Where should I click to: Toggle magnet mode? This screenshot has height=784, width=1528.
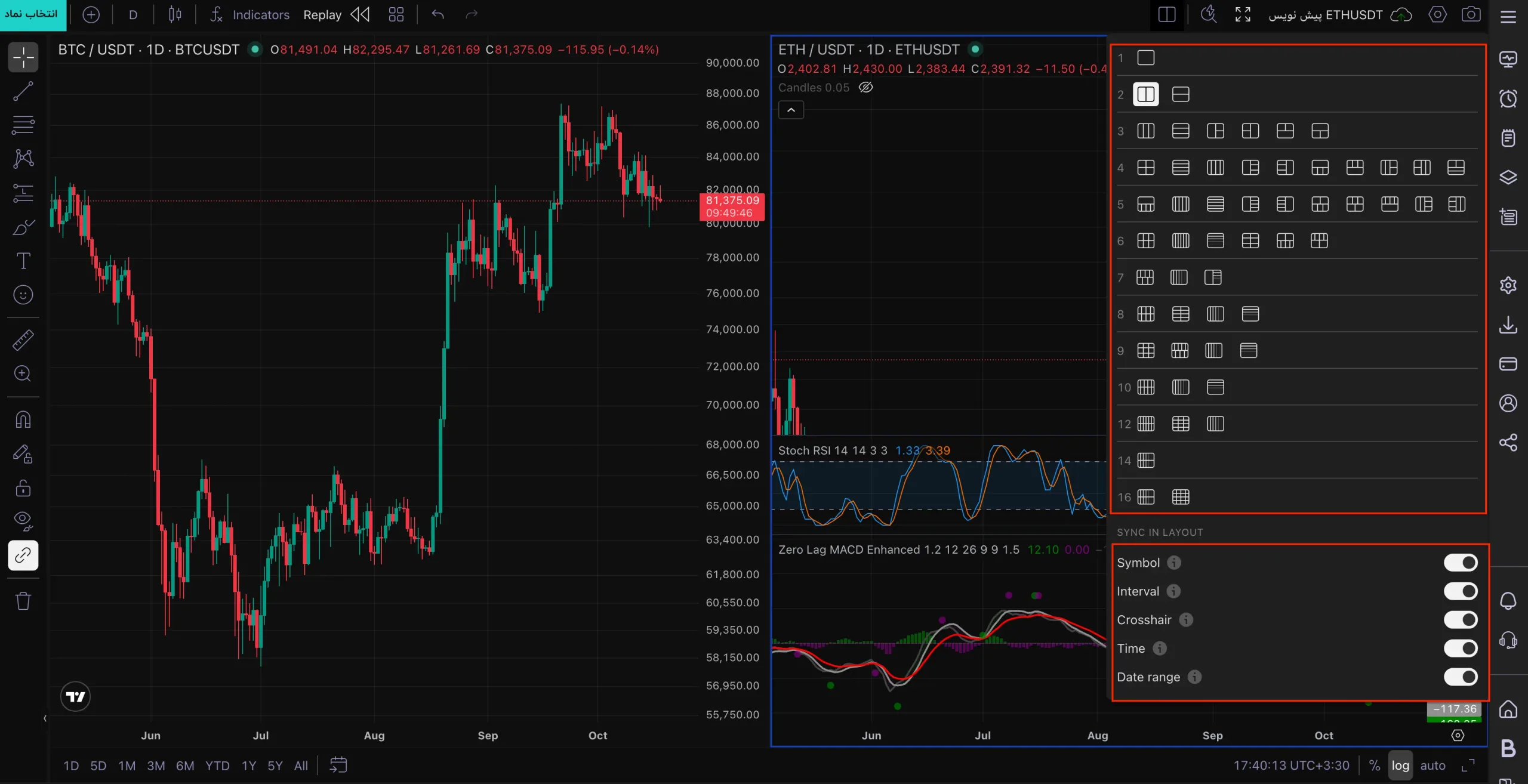coord(23,419)
